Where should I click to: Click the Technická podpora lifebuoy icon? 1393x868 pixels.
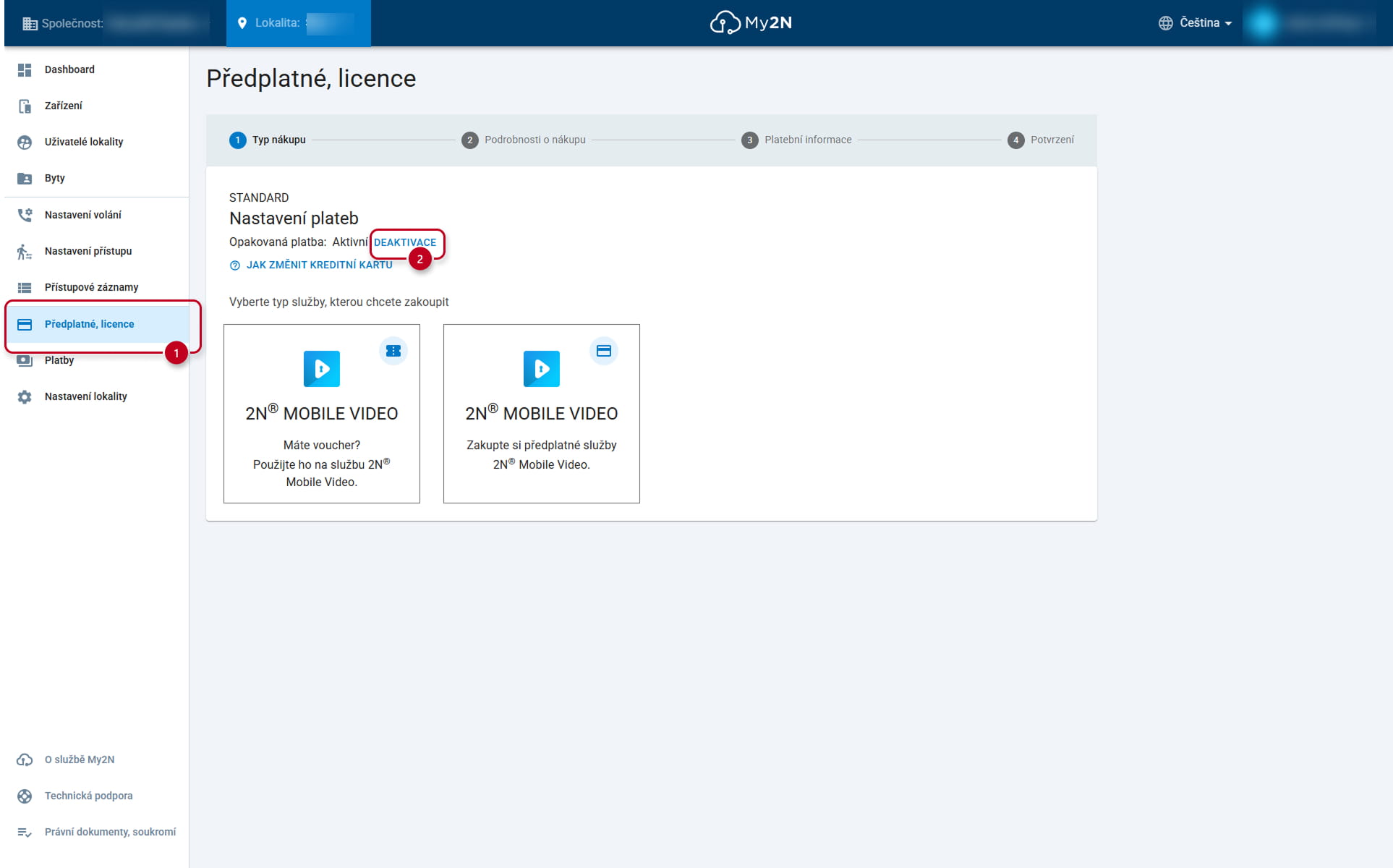coord(25,796)
